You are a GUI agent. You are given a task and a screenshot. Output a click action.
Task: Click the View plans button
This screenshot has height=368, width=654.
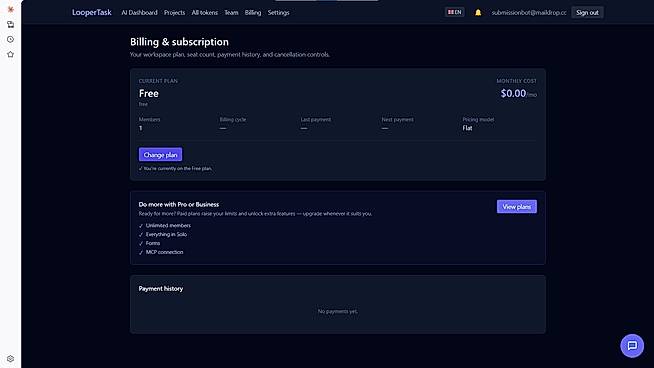pos(516,207)
